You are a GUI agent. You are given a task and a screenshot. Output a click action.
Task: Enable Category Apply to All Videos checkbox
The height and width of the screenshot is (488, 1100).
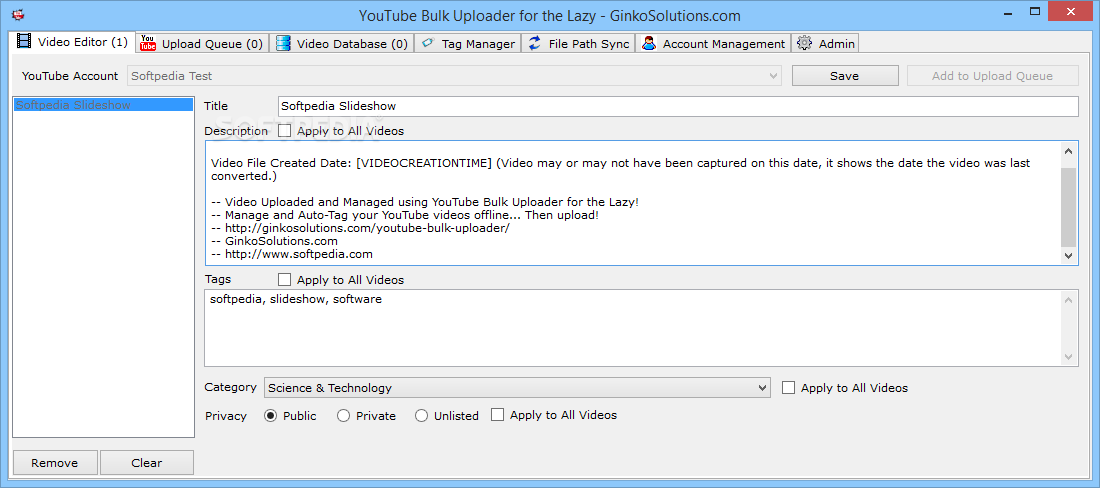[789, 387]
